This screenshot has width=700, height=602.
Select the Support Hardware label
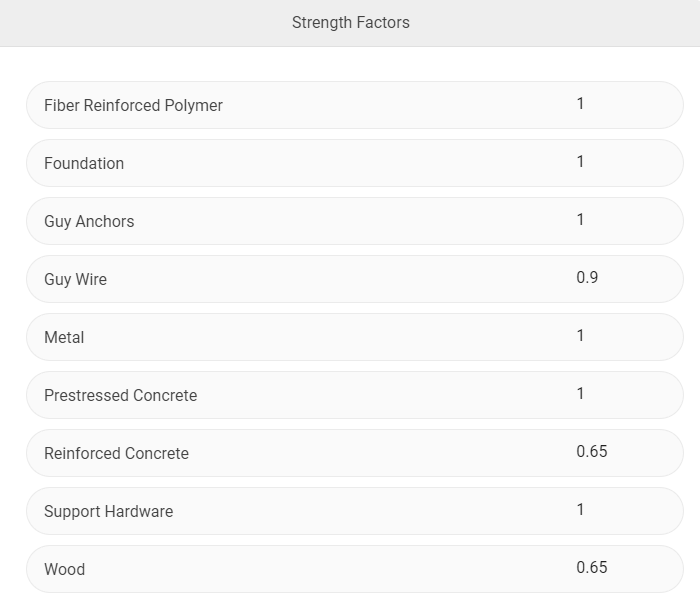(x=108, y=511)
